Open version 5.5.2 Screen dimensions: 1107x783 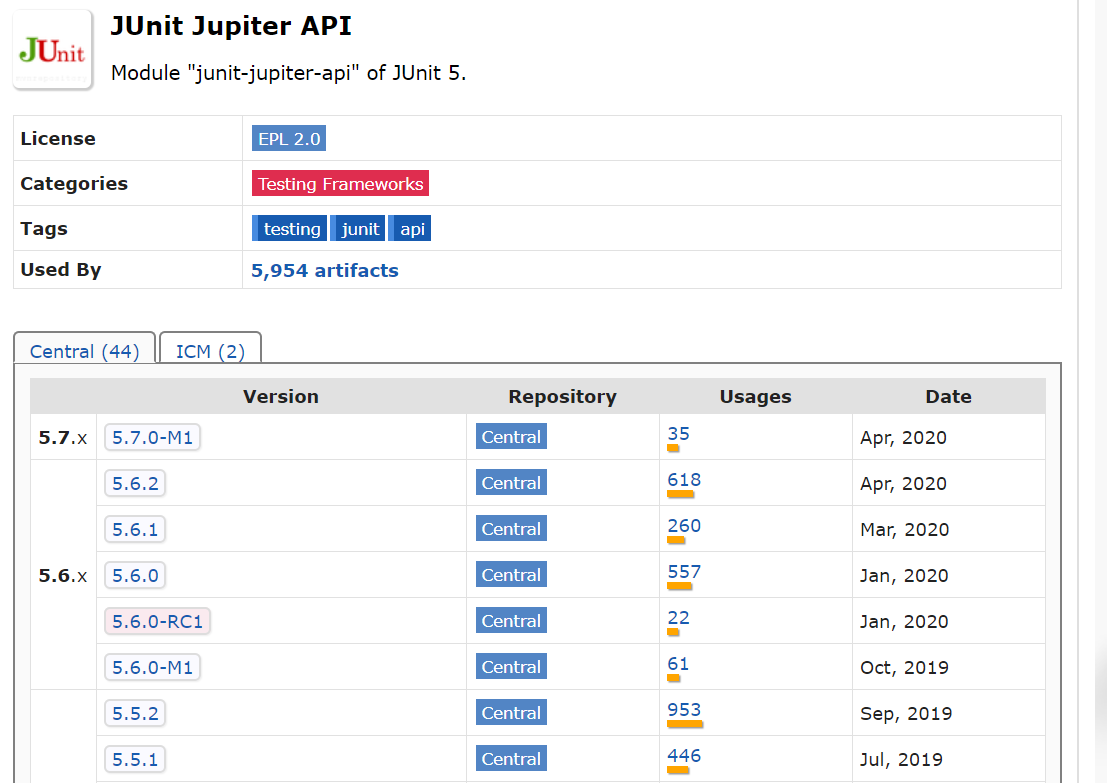point(136,713)
